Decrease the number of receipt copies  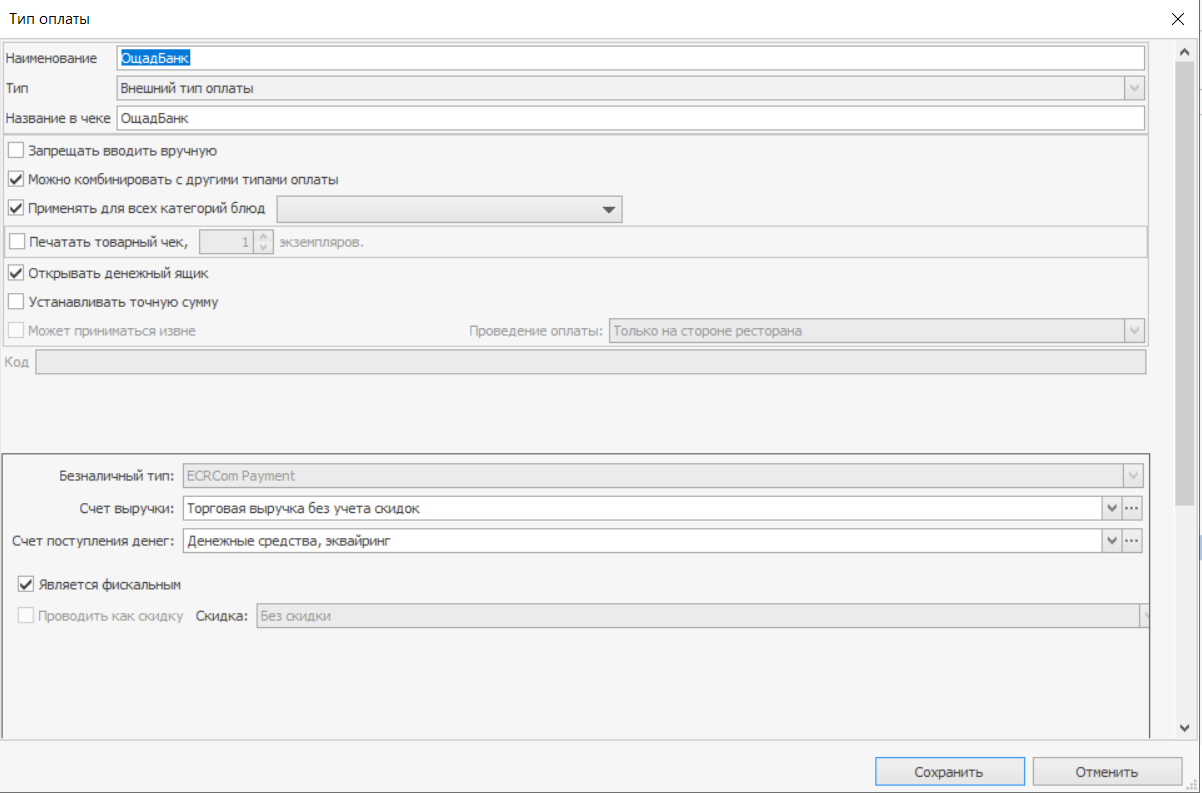[x=264, y=247]
